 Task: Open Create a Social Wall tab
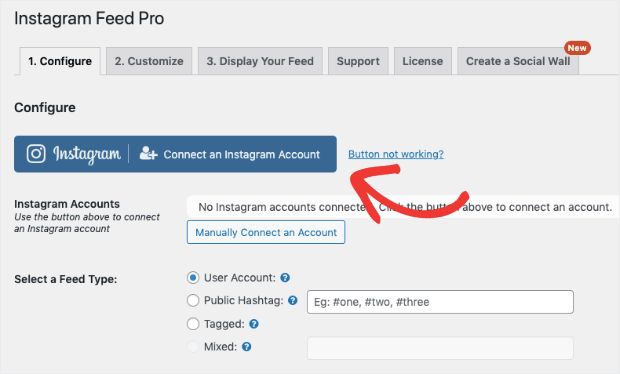pyautogui.click(x=518, y=61)
